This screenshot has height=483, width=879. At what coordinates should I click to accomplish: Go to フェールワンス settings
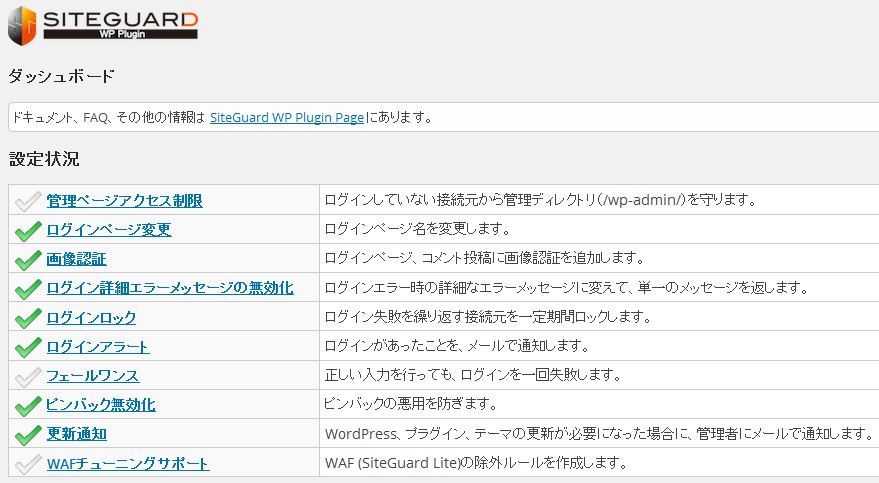pyautogui.click(x=92, y=376)
